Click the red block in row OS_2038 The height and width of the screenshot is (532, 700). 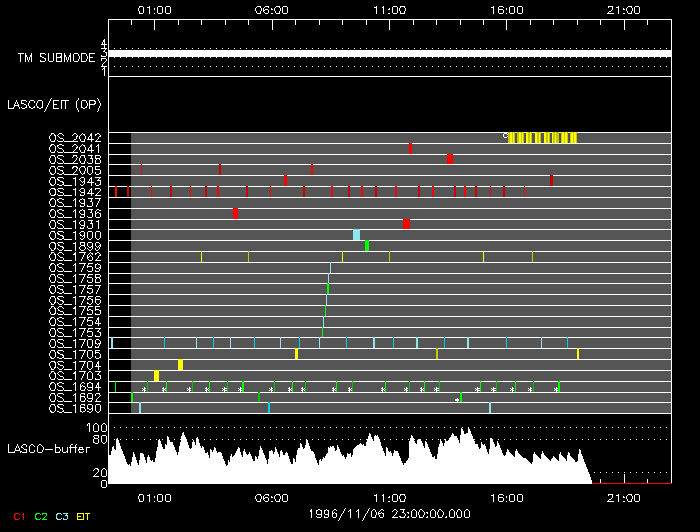click(x=450, y=159)
